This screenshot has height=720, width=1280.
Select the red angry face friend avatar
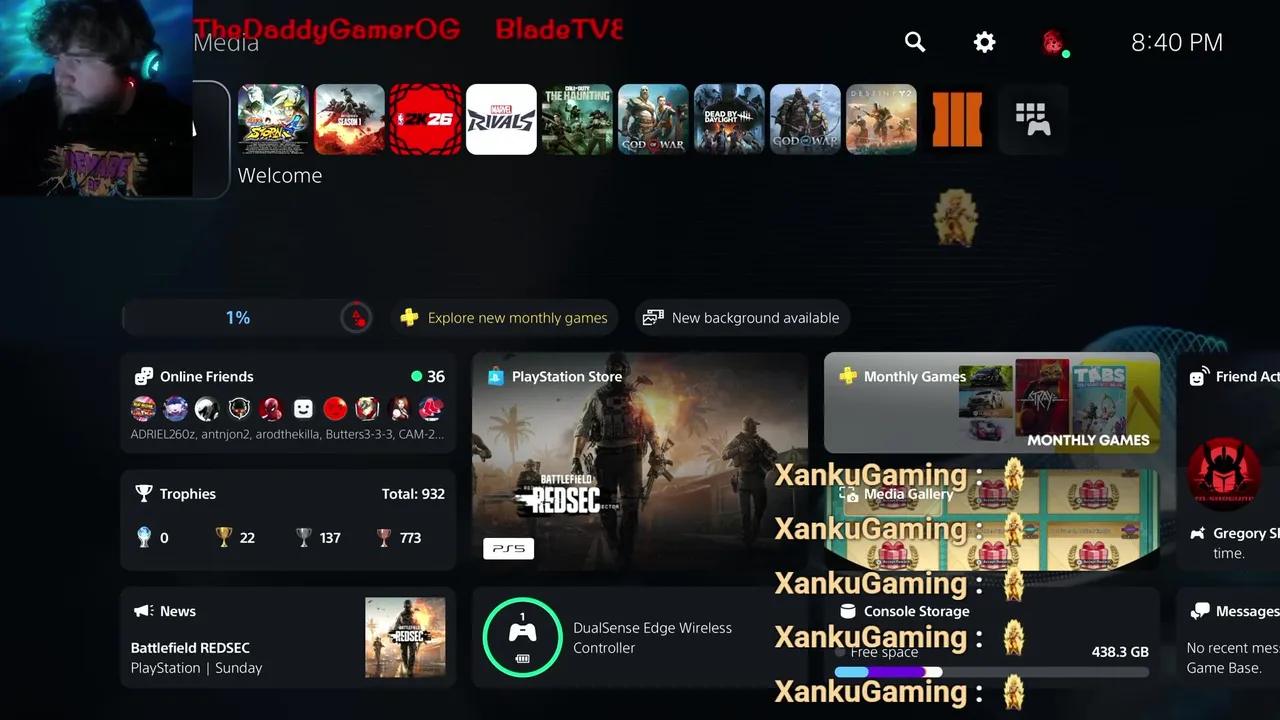coord(335,408)
